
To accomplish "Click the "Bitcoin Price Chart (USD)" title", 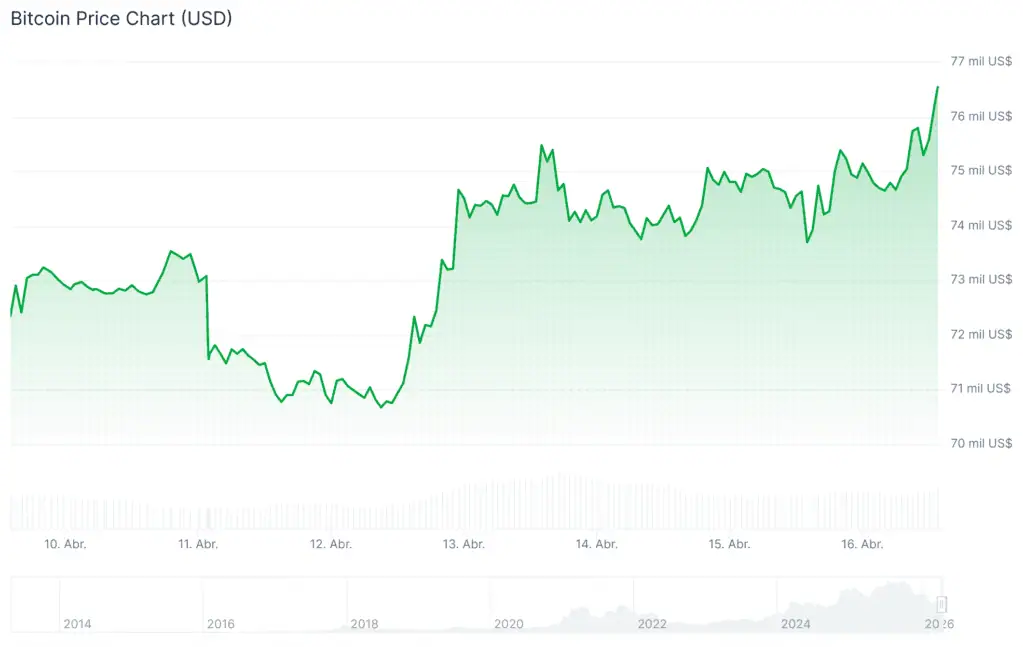I will 121,19.
